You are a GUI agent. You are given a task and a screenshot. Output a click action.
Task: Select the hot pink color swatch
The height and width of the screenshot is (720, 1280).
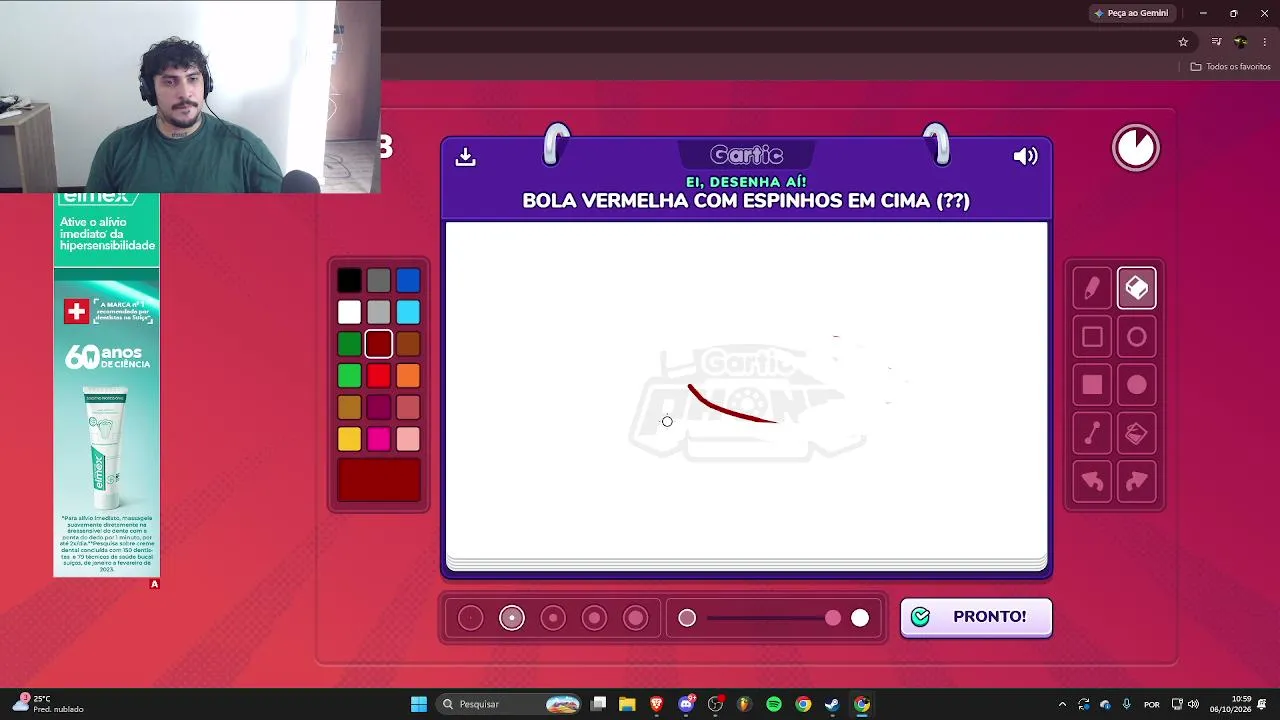point(378,439)
